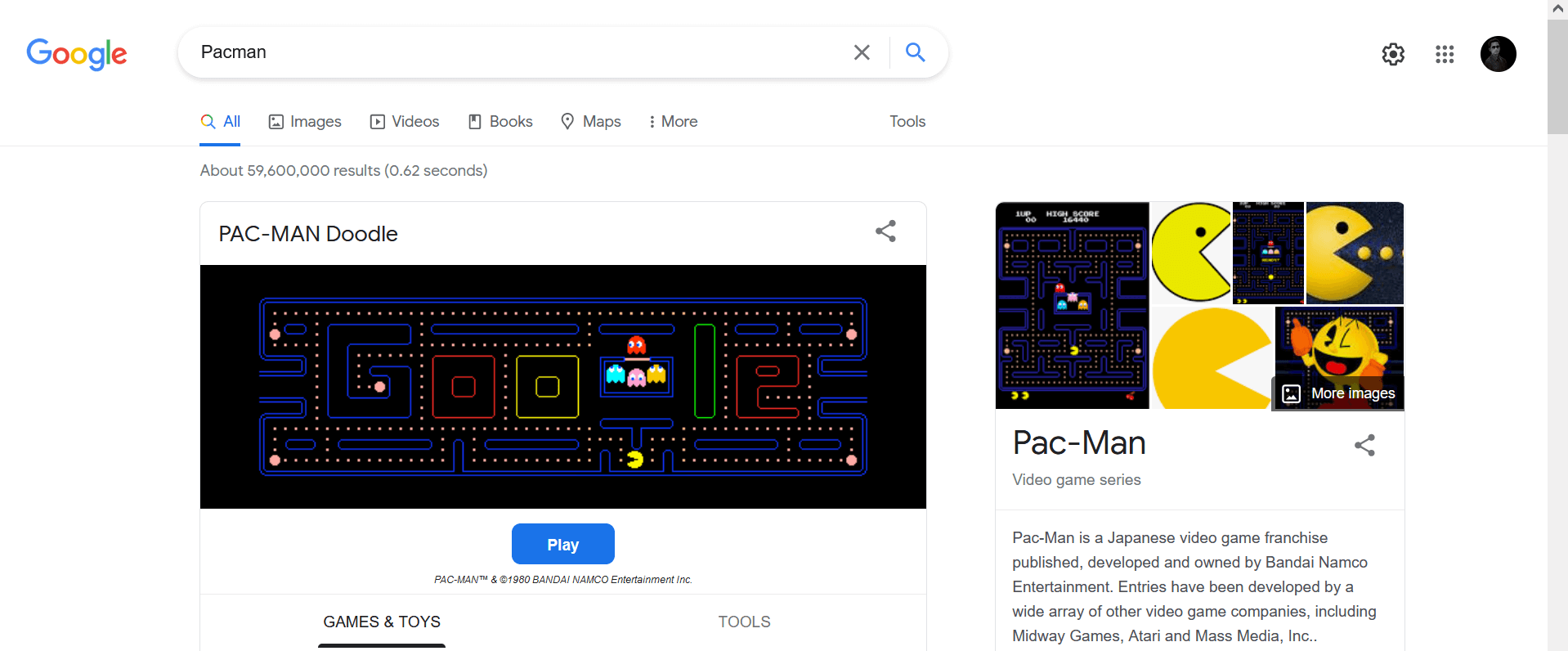Open the 3D Pac-Man eating dots thumbnail
This screenshot has height=651, width=1568.
pyautogui.click(x=1355, y=253)
